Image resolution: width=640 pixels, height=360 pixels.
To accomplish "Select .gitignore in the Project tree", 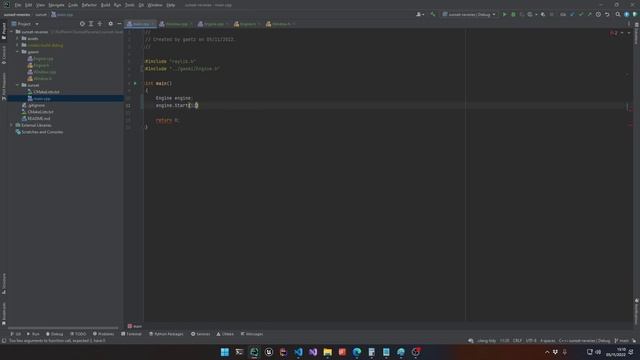I will (33, 105).
